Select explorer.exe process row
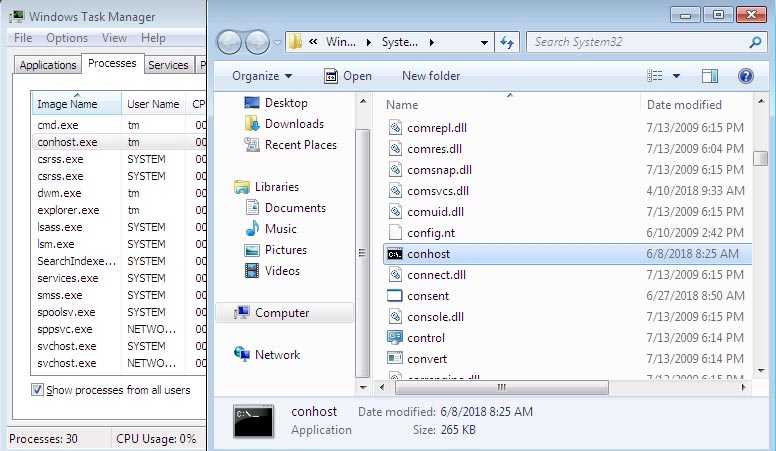 point(119,210)
